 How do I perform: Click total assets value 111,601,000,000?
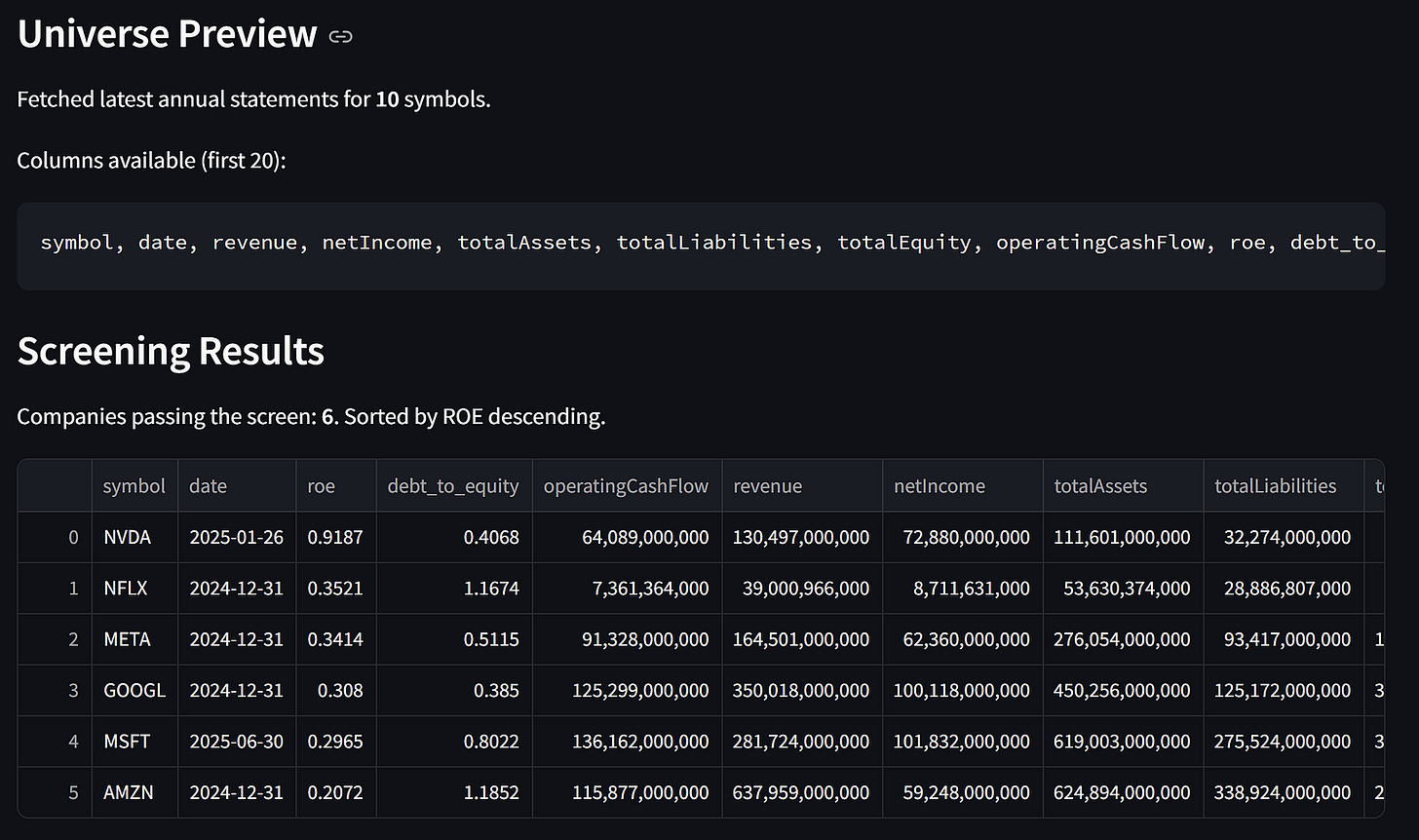click(1123, 537)
